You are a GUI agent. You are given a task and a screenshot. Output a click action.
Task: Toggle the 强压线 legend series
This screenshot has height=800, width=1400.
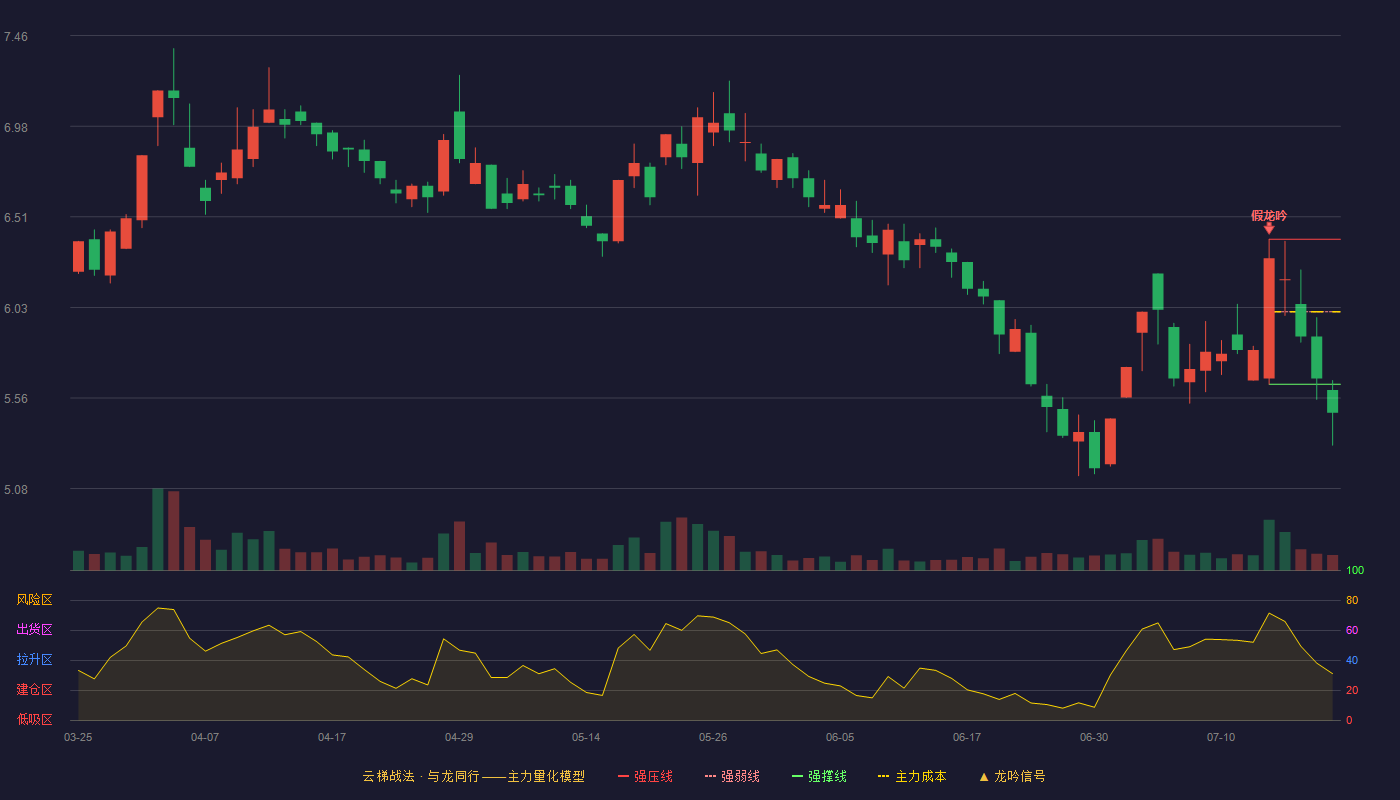pyautogui.click(x=645, y=776)
